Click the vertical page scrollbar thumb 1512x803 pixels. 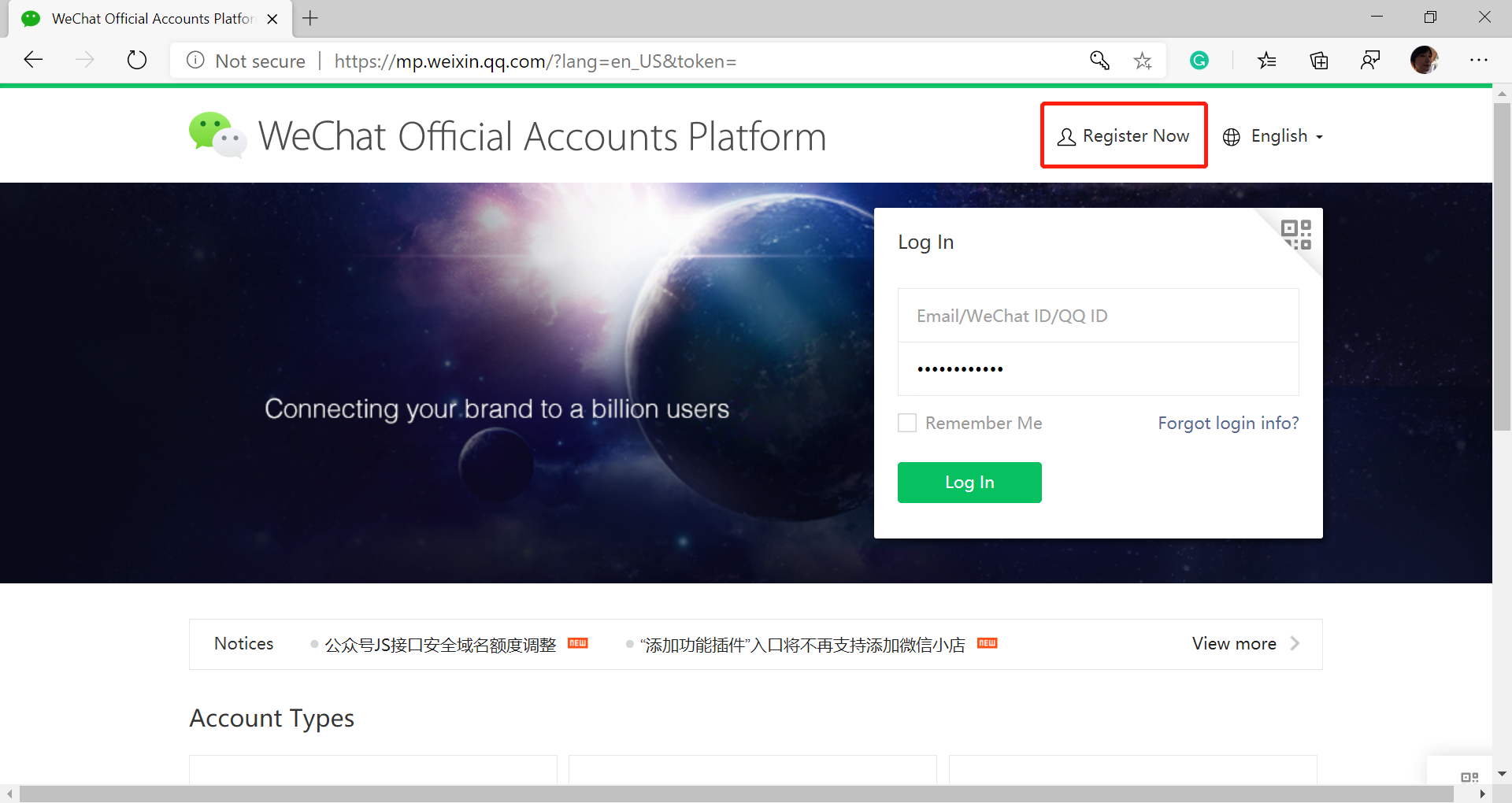1502,266
